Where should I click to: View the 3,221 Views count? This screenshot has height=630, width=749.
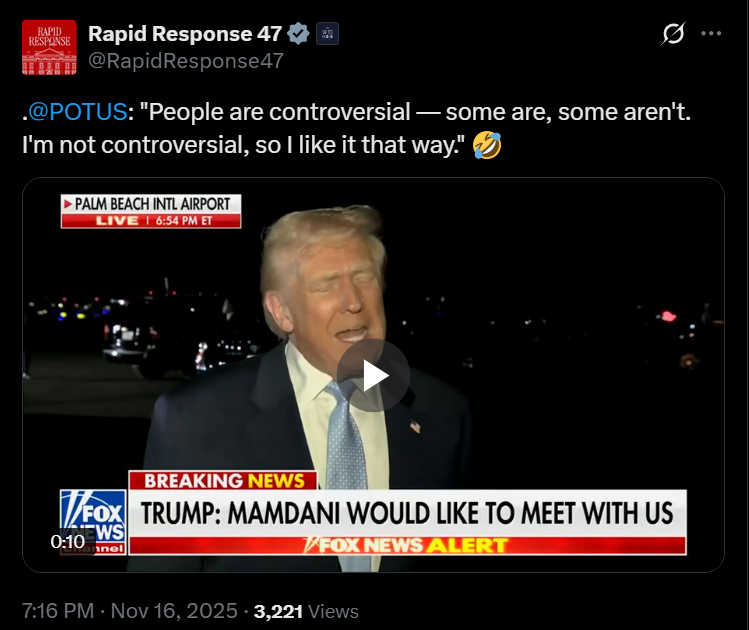(306, 611)
